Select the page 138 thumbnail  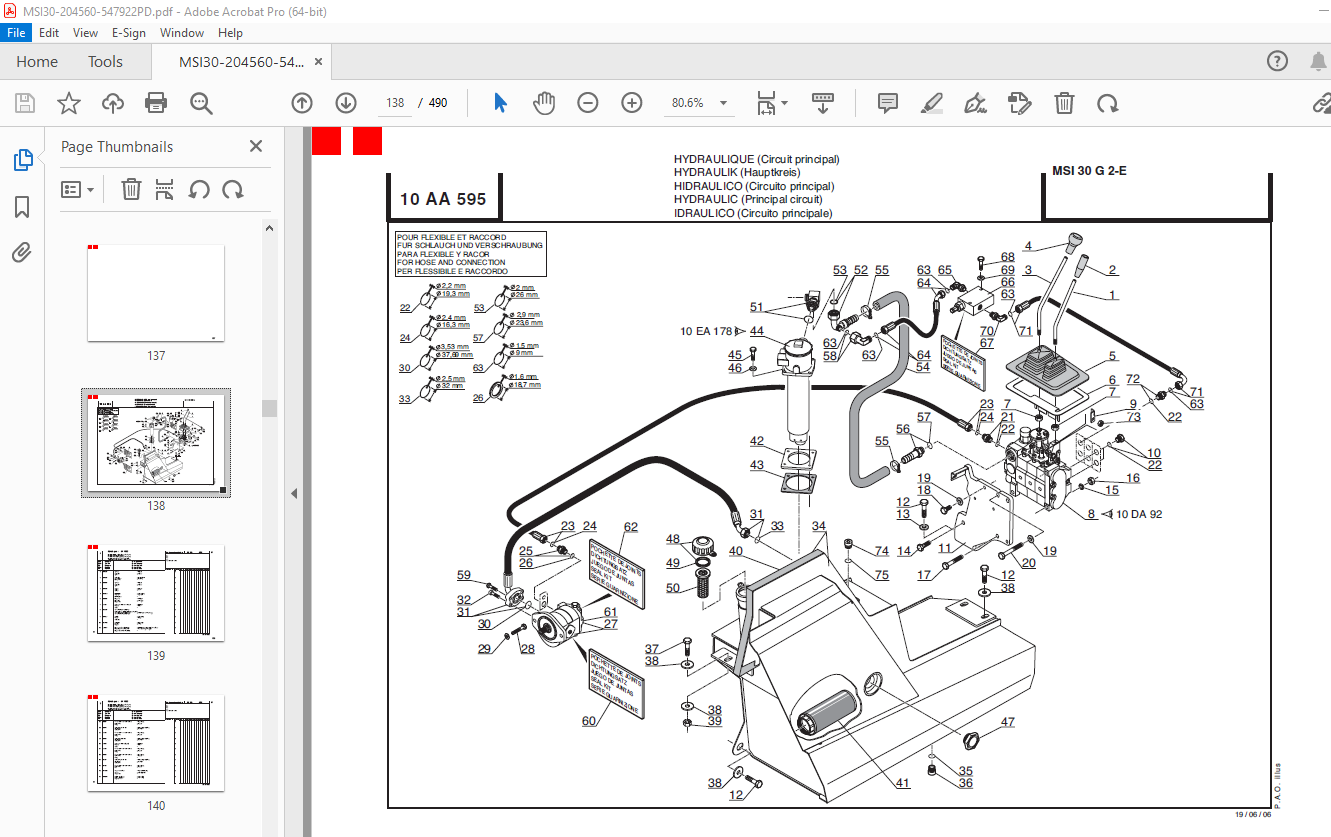(156, 443)
